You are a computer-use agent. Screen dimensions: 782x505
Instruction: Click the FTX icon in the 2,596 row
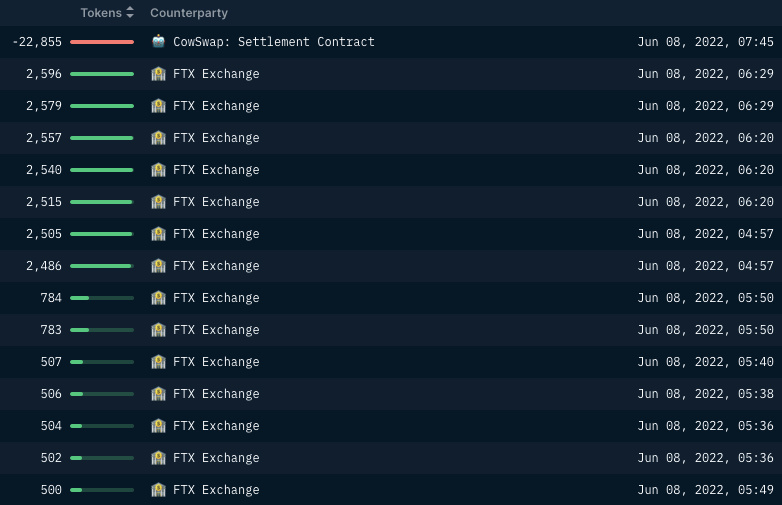[158, 74]
